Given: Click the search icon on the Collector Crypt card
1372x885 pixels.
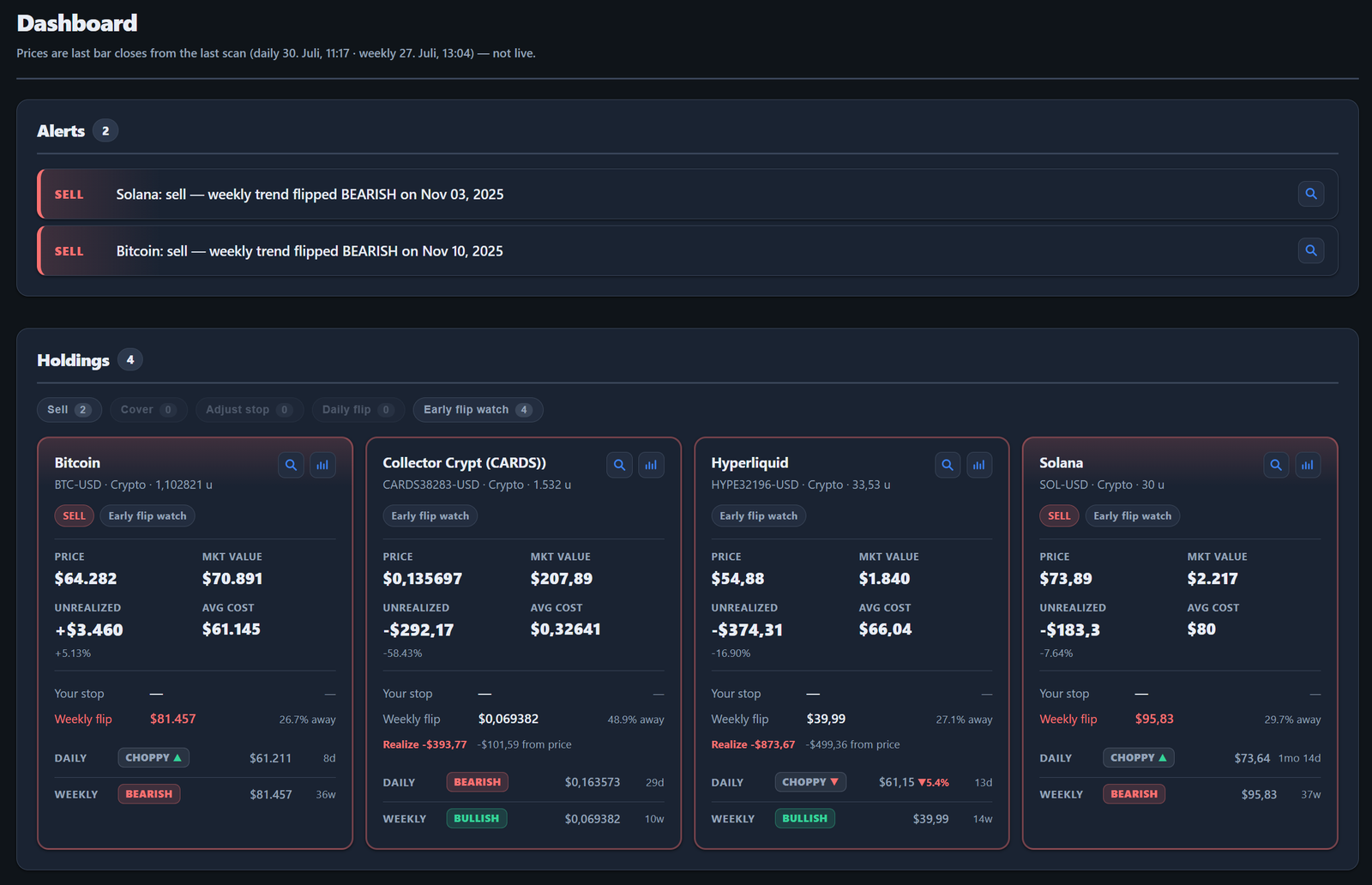Looking at the screenshot, I should click(619, 465).
